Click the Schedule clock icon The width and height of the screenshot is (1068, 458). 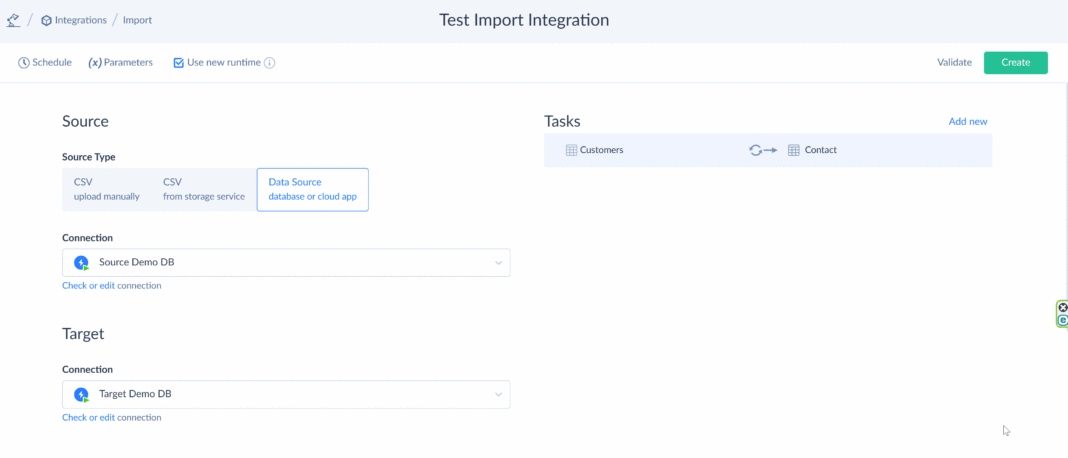click(24, 62)
